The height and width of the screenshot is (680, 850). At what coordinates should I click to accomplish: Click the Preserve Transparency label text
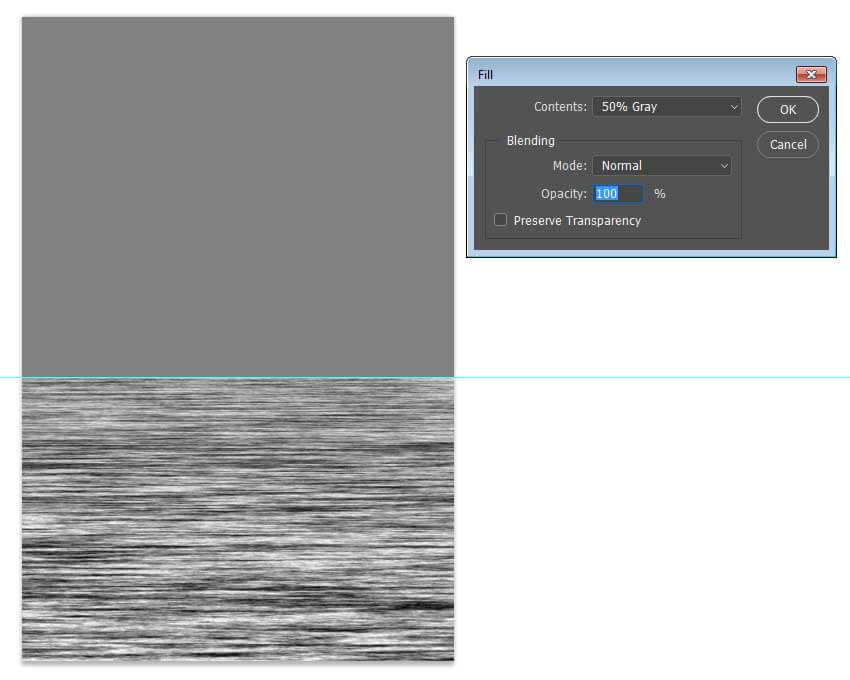pyautogui.click(x=577, y=221)
